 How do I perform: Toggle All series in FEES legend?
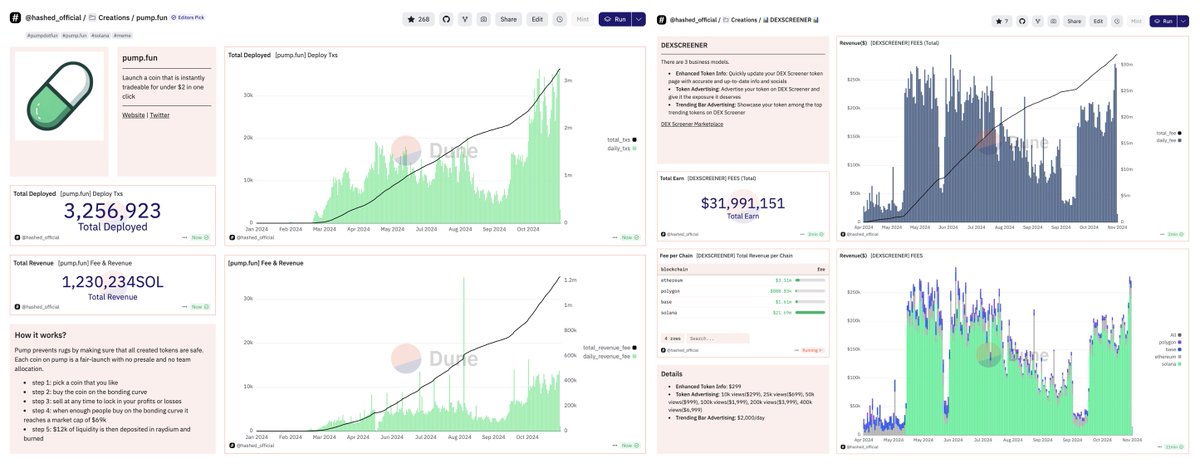tap(1176, 333)
